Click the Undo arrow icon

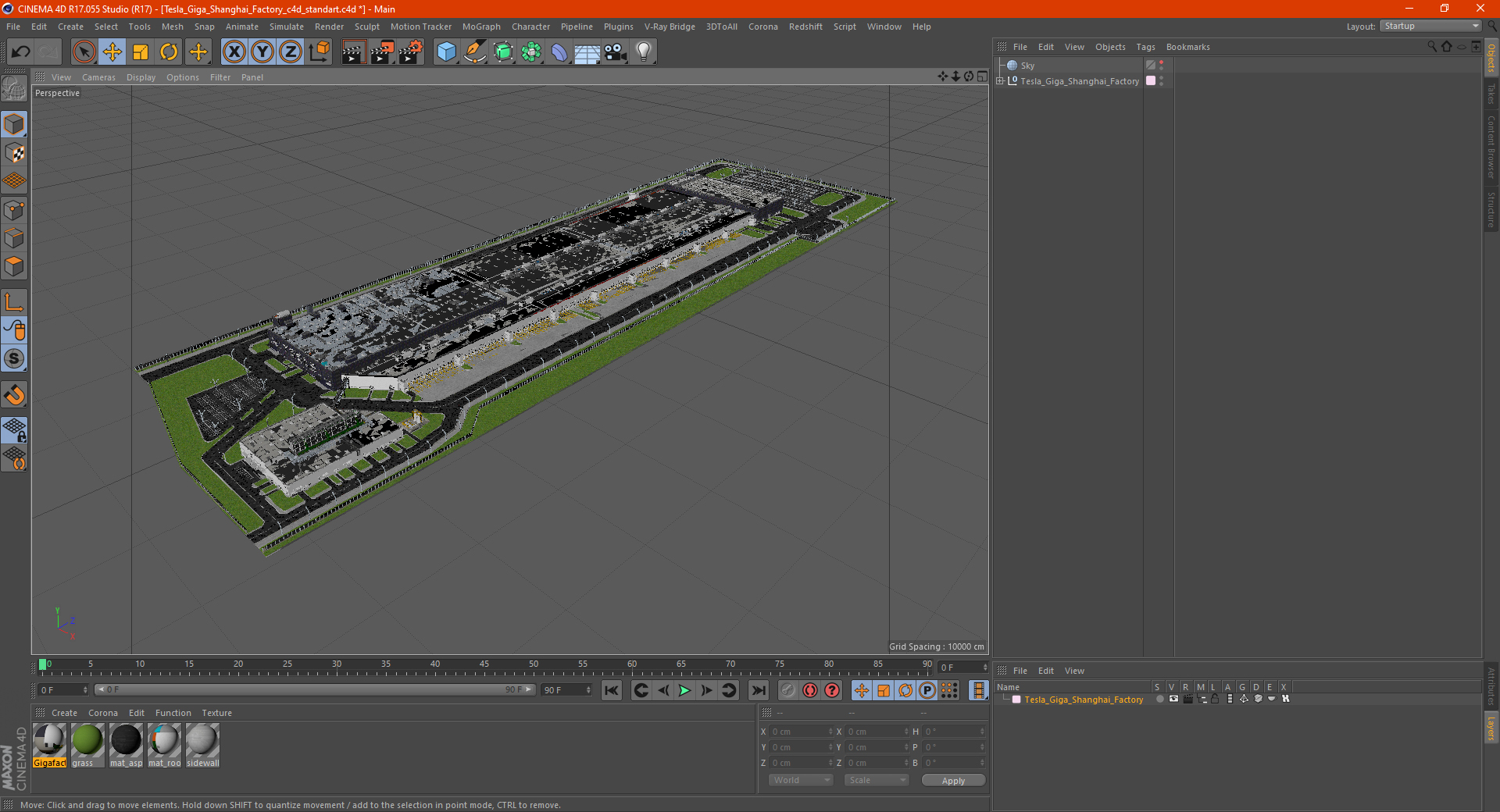(21, 52)
